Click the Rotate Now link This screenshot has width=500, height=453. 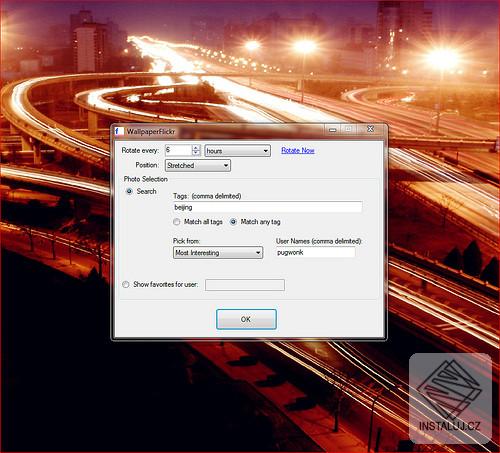pyautogui.click(x=298, y=150)
